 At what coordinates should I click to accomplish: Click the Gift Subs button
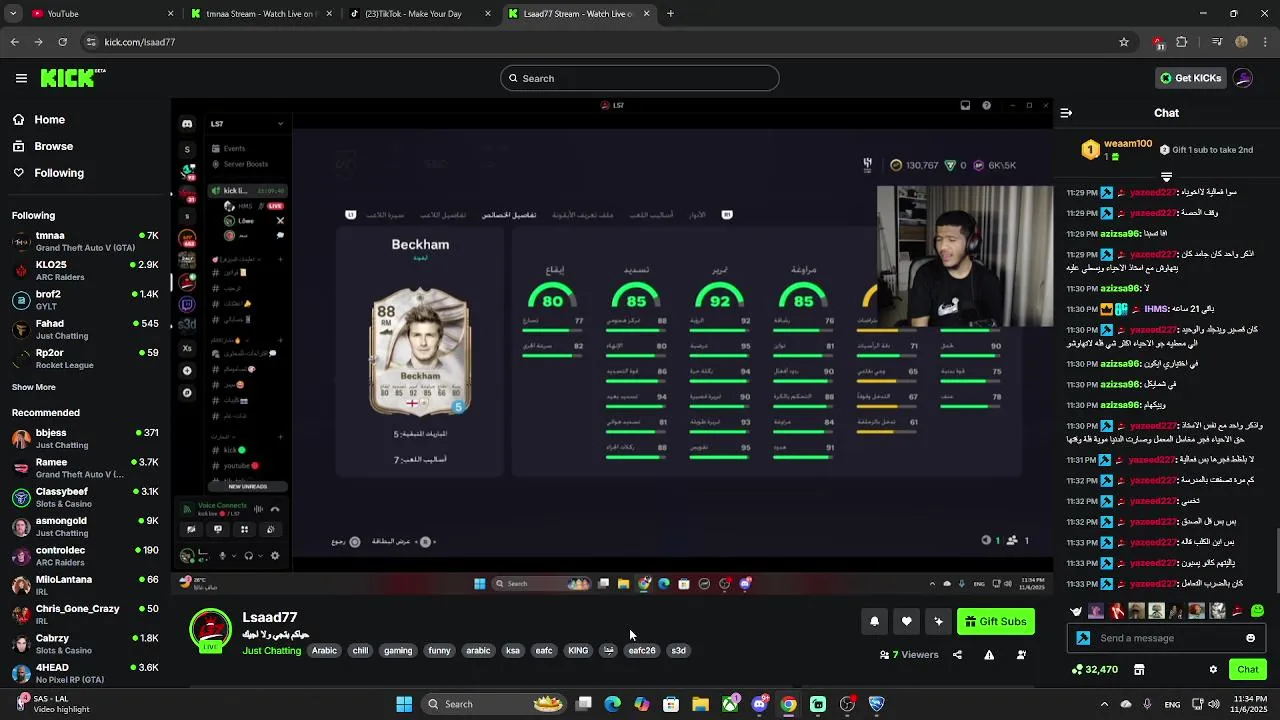coord(996,621)
